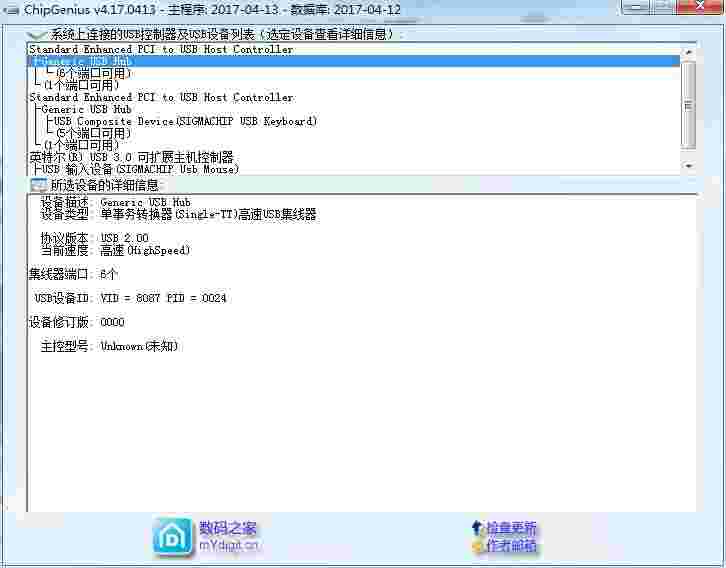
Task: Click the Unknown(未知) controller model text
Action: pyautogui.click(x=139, y=346)
